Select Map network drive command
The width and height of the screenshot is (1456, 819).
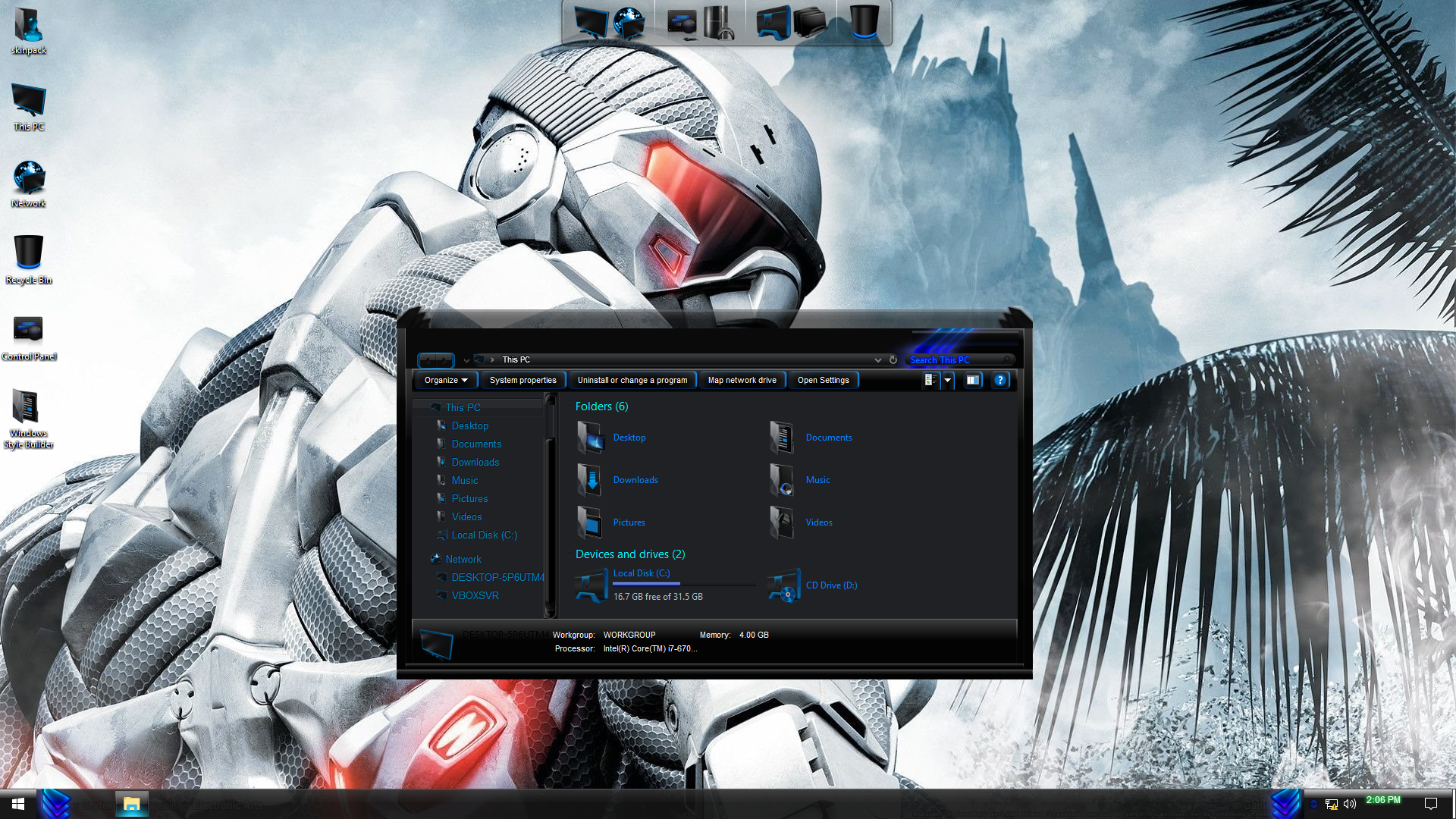742,380
